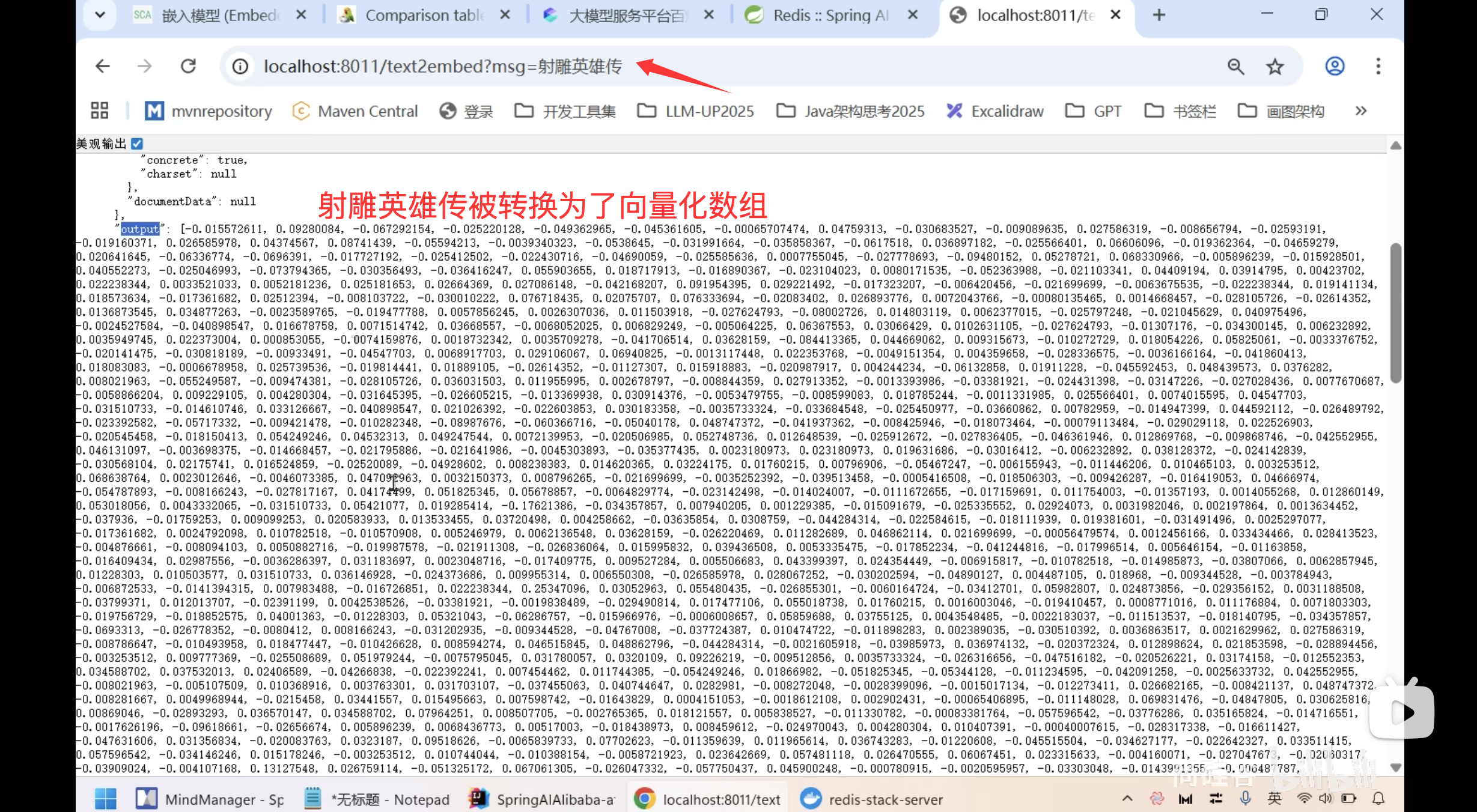Select the search/zoom icon in address bar
This screenshot has height=812, width=1477.
1235,66
